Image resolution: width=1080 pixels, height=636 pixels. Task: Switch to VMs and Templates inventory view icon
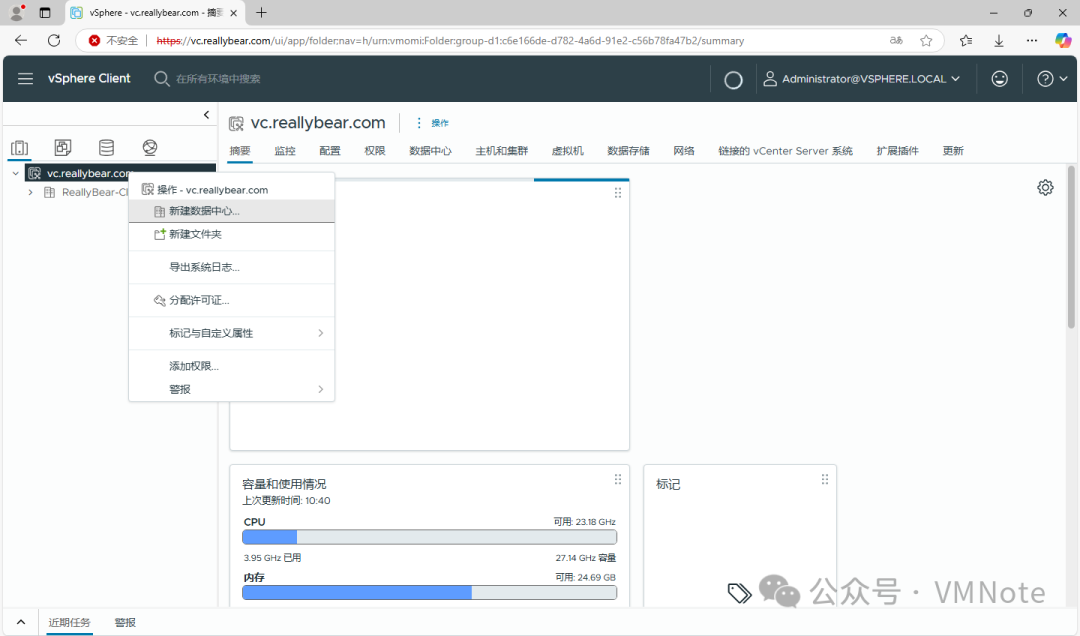click(x=63, y=147)
